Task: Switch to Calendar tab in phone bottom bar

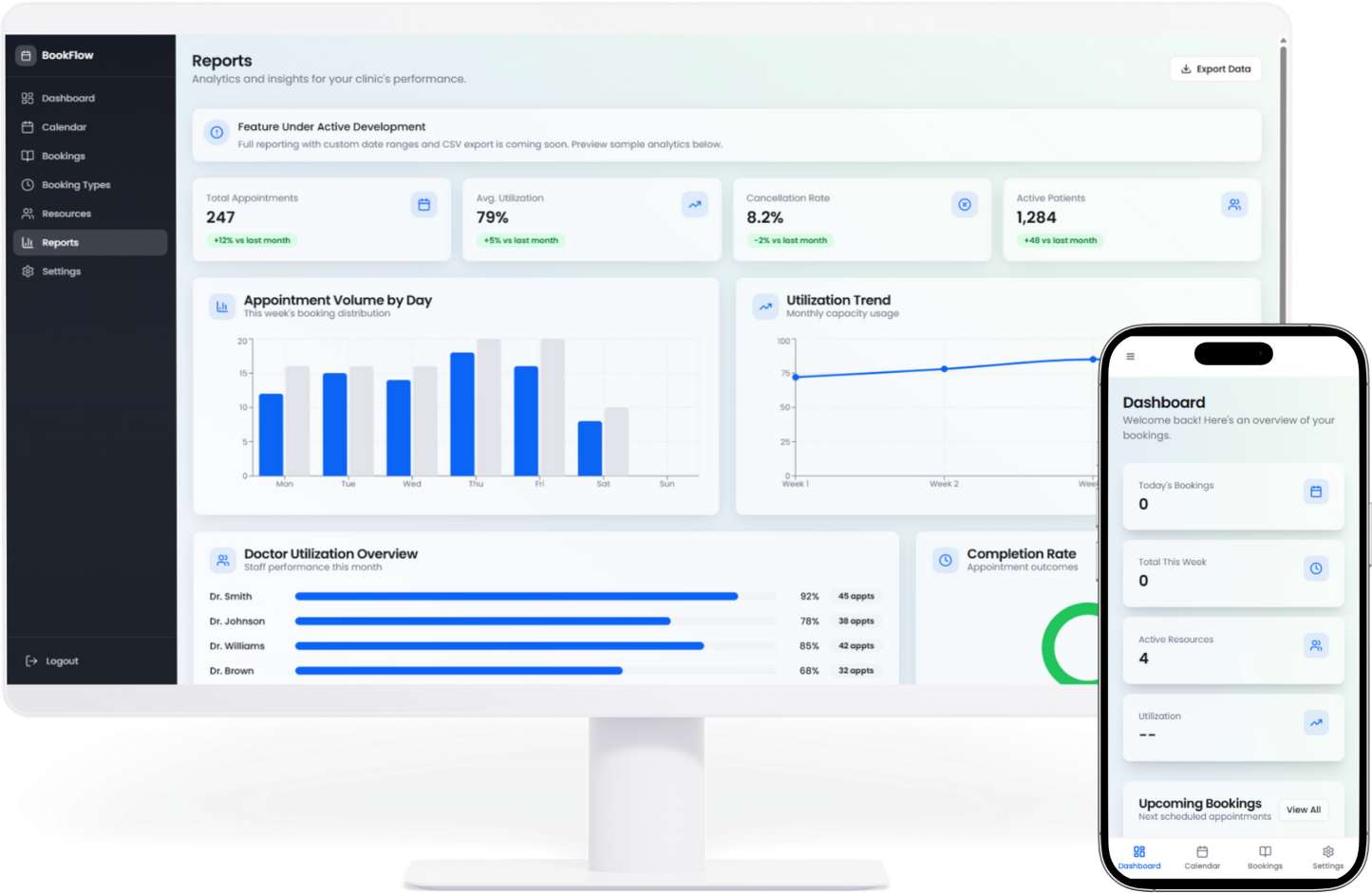Action: (1202, 857)
